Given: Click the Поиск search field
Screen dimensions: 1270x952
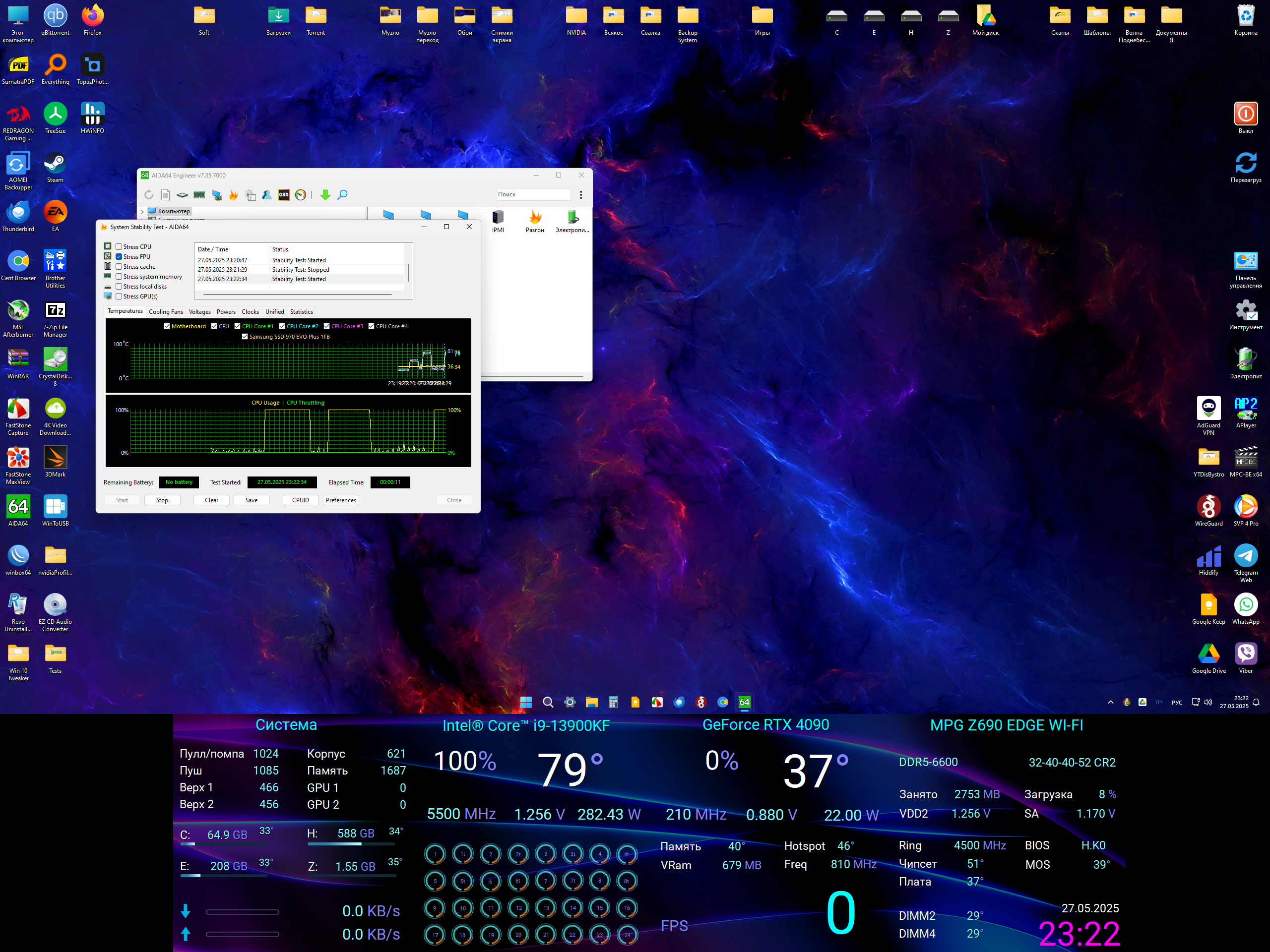Looking at the screenshot, I should click(x=533, y=194).
